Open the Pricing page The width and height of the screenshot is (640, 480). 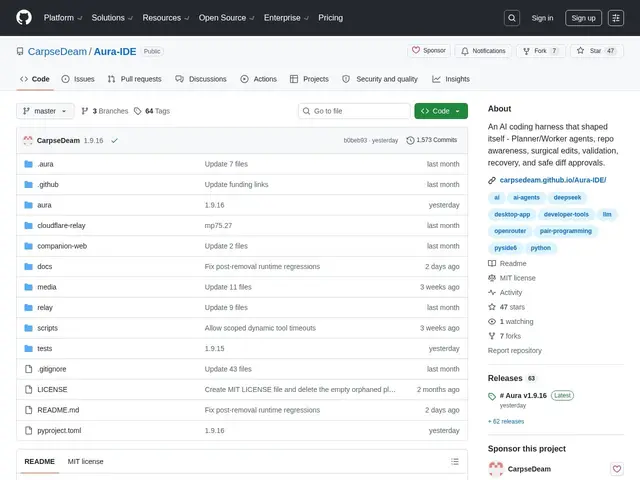pyautogui.click(x=330, y=18)
